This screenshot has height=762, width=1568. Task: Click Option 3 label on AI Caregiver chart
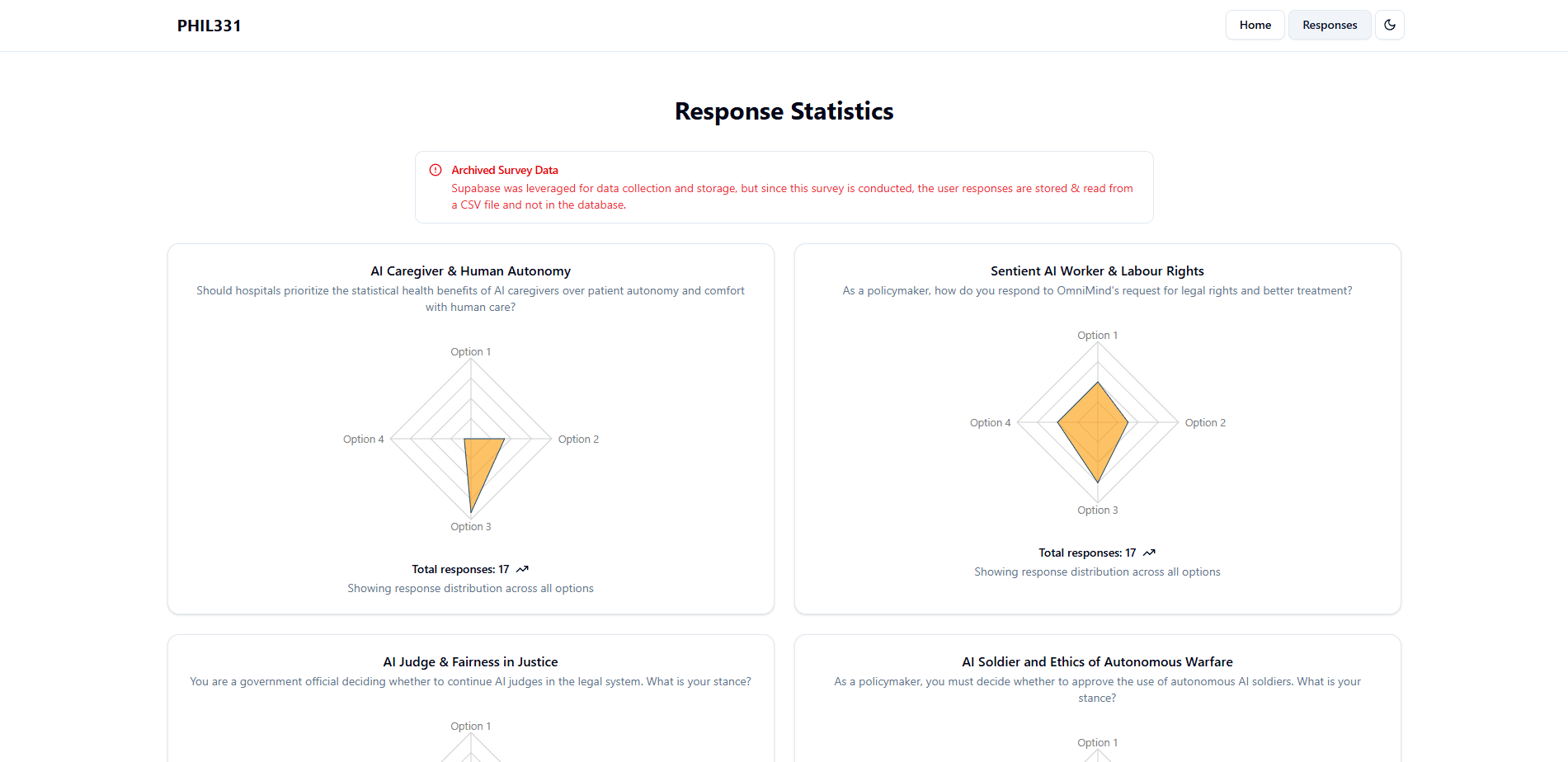click(x=470, y=527)
